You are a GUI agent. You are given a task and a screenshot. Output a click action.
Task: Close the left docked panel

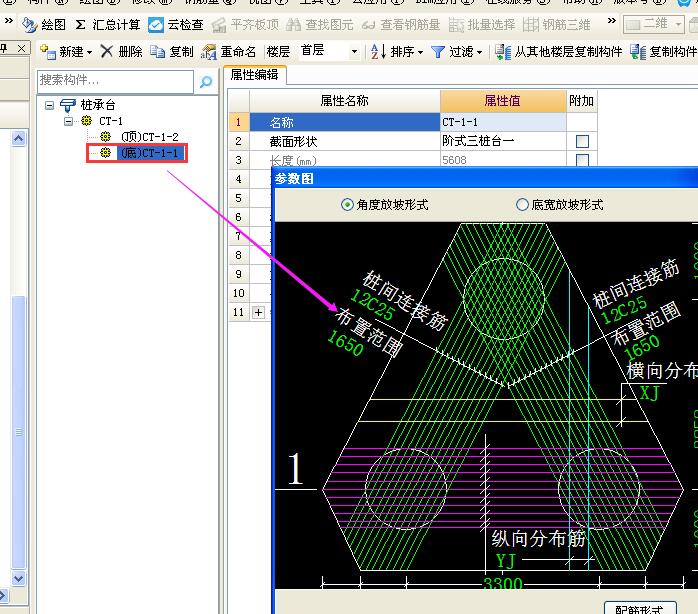click(x=21, y=48)
